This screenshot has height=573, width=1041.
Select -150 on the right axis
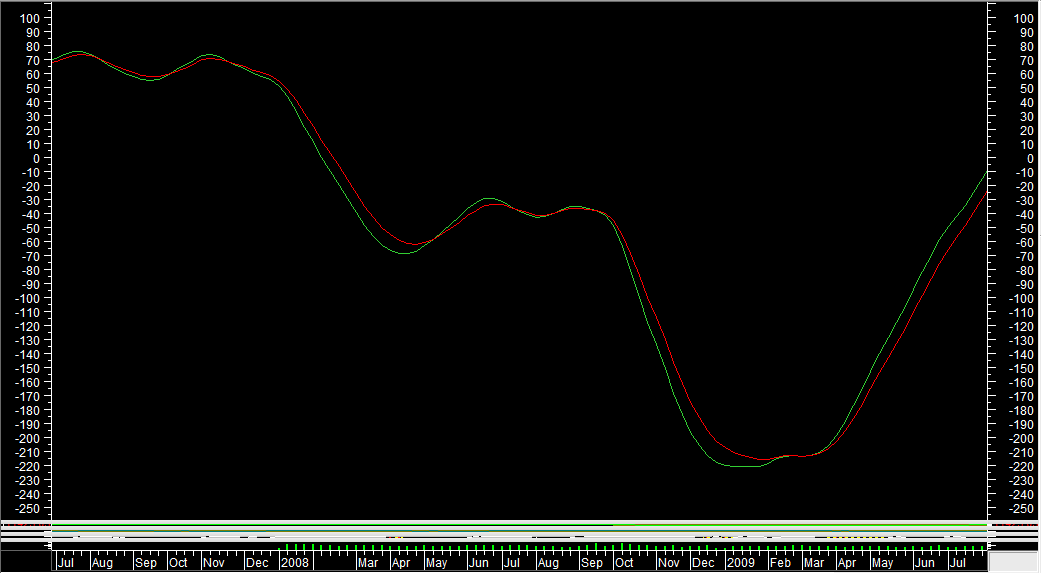point(1021,368)
